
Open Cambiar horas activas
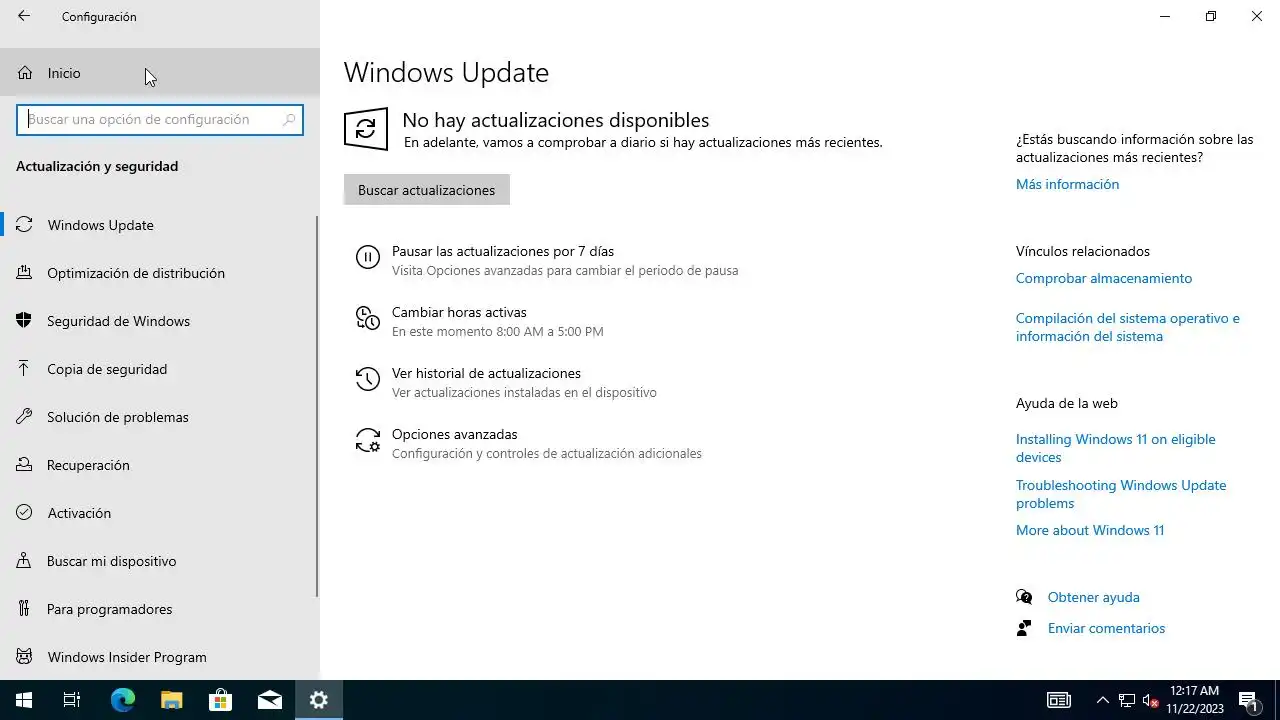pyautogui.click(x=459, y=312)
